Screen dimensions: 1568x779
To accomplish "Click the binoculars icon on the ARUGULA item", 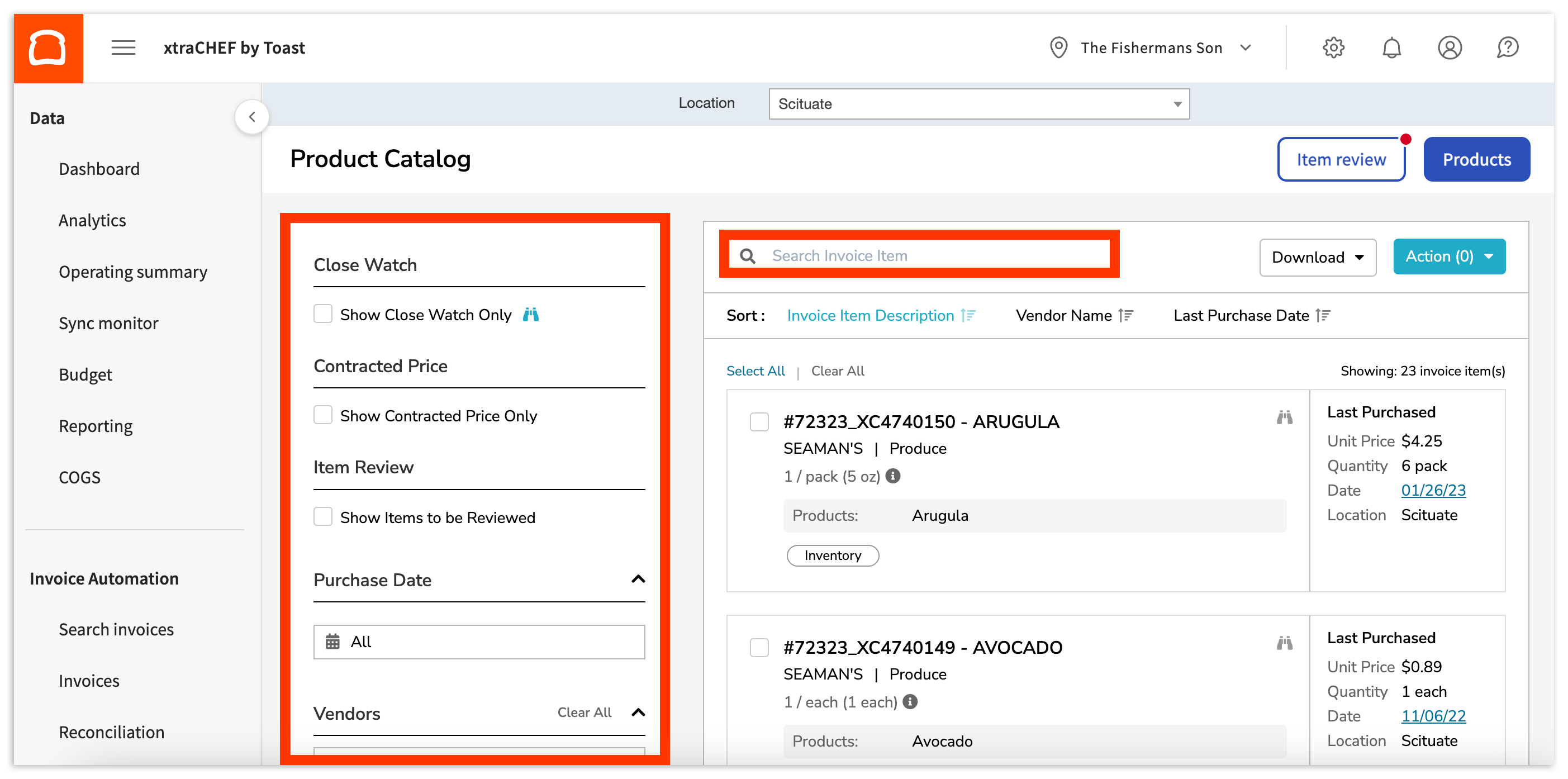I will tap(1284, 417).
